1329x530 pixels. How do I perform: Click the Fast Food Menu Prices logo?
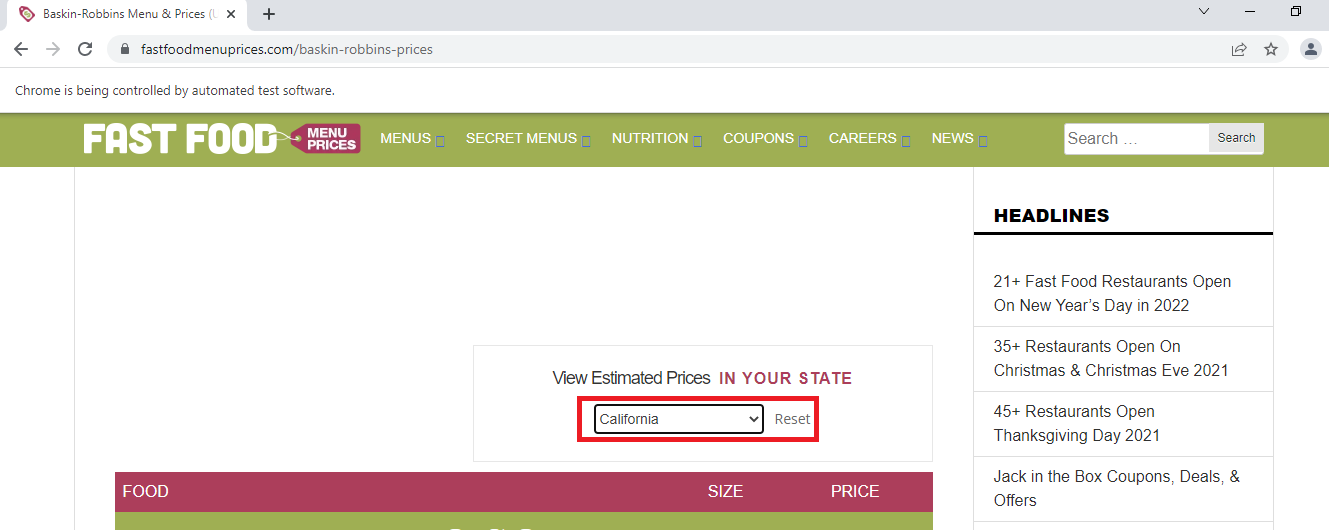[222, 139]
